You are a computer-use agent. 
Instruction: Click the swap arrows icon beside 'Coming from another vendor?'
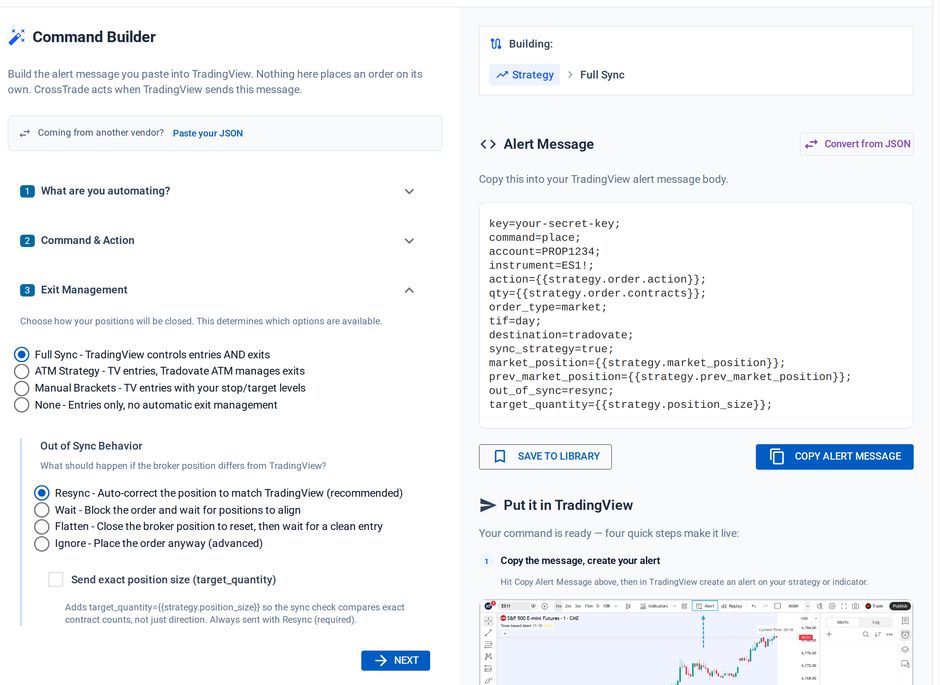click(x=25, y=133)
